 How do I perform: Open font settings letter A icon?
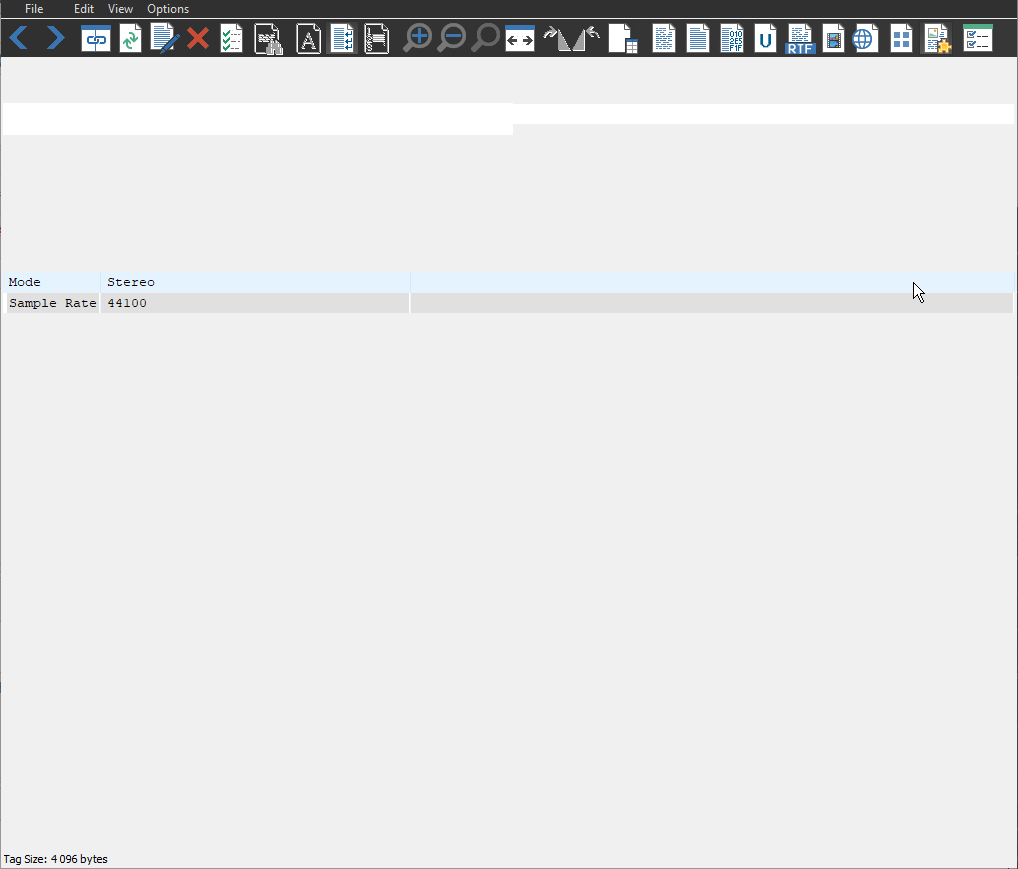point(308,38)
